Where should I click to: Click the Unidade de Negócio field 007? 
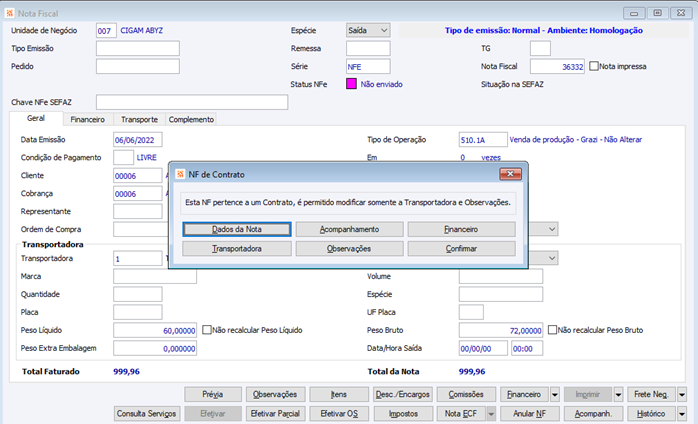pyautogui.click(x=106, y=31)
